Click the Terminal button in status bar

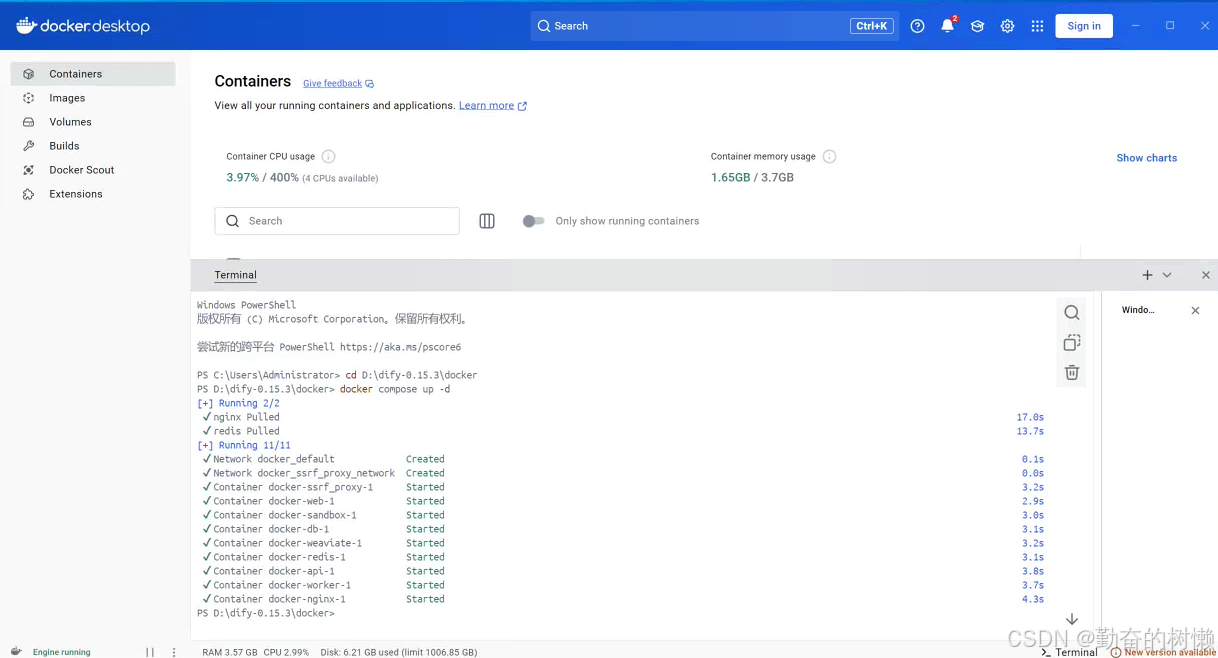coord(1069,652)
